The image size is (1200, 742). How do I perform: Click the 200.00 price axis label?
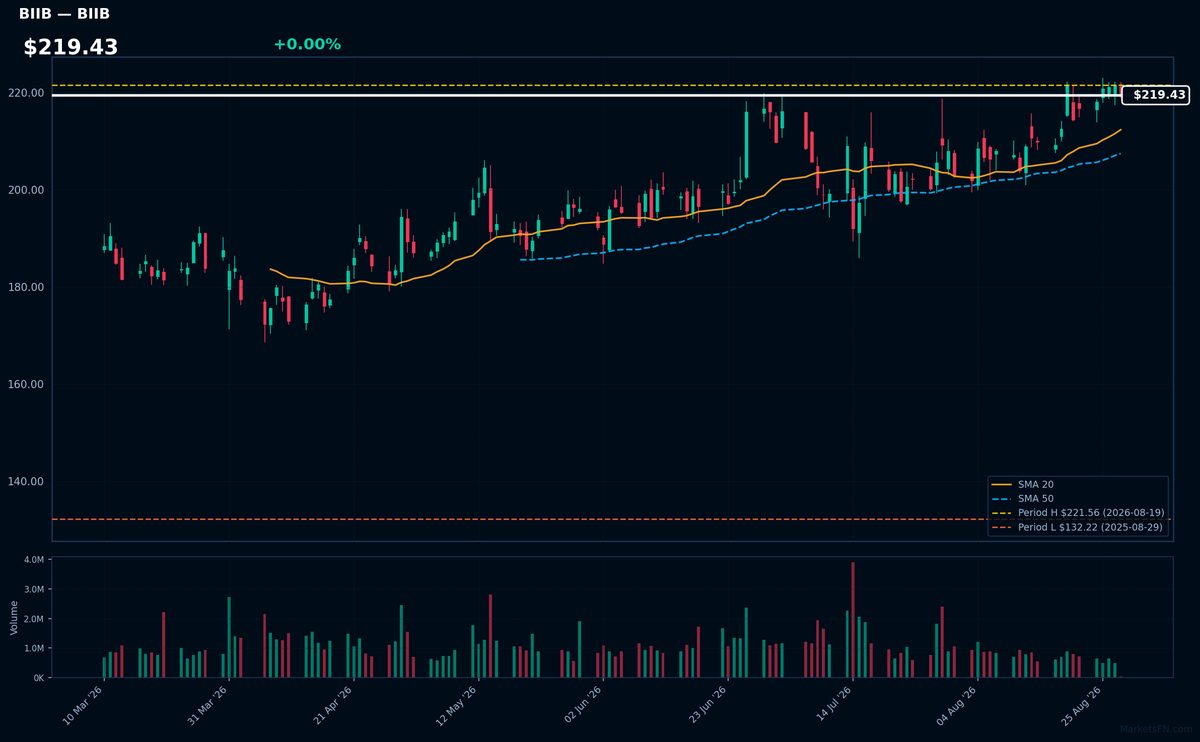[x=25, y=190]
